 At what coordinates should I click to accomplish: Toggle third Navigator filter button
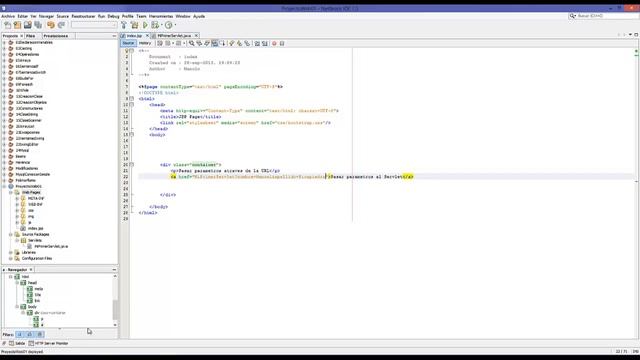(40, 334)
